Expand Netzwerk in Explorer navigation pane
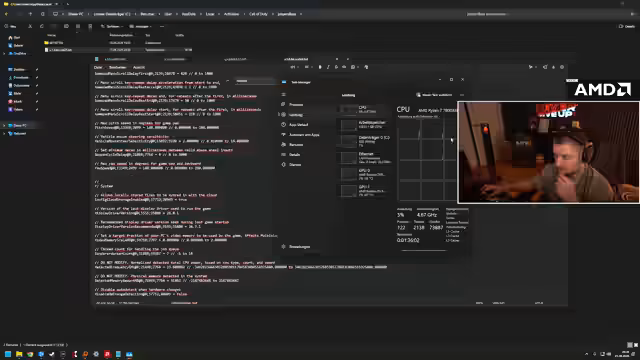Image resolution: width=640 pixels, height=360 pixels. point(4,133)
